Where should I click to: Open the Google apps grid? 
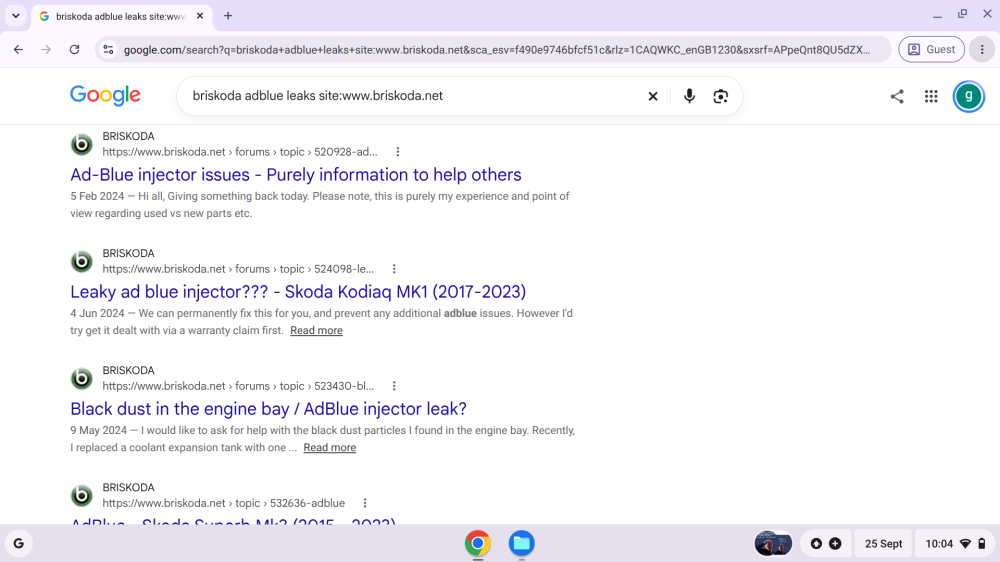(x=931, y=96)
